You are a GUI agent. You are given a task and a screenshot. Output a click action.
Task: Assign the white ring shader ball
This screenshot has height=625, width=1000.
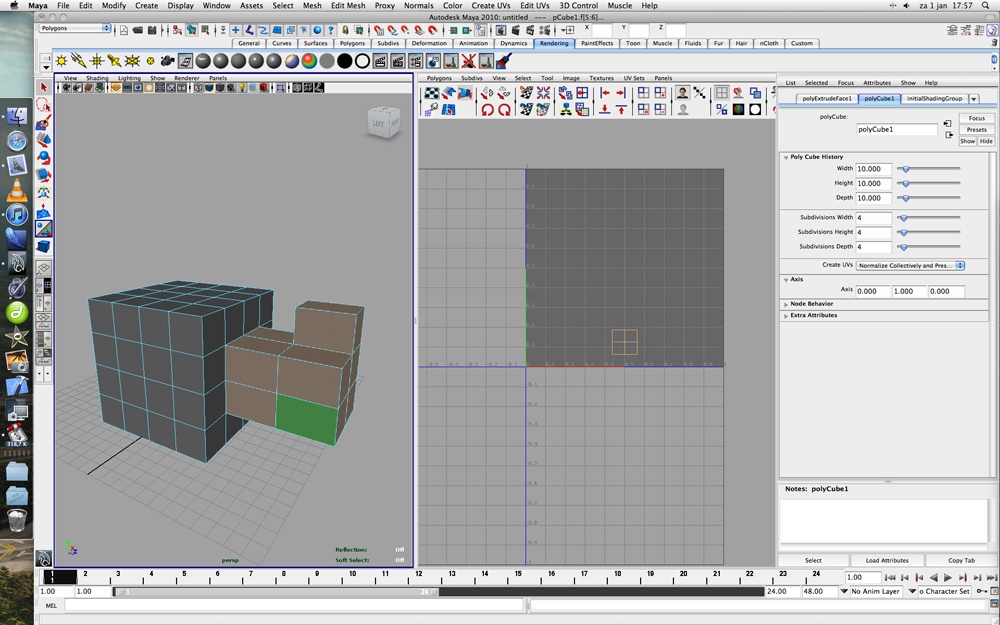point(362,61)
